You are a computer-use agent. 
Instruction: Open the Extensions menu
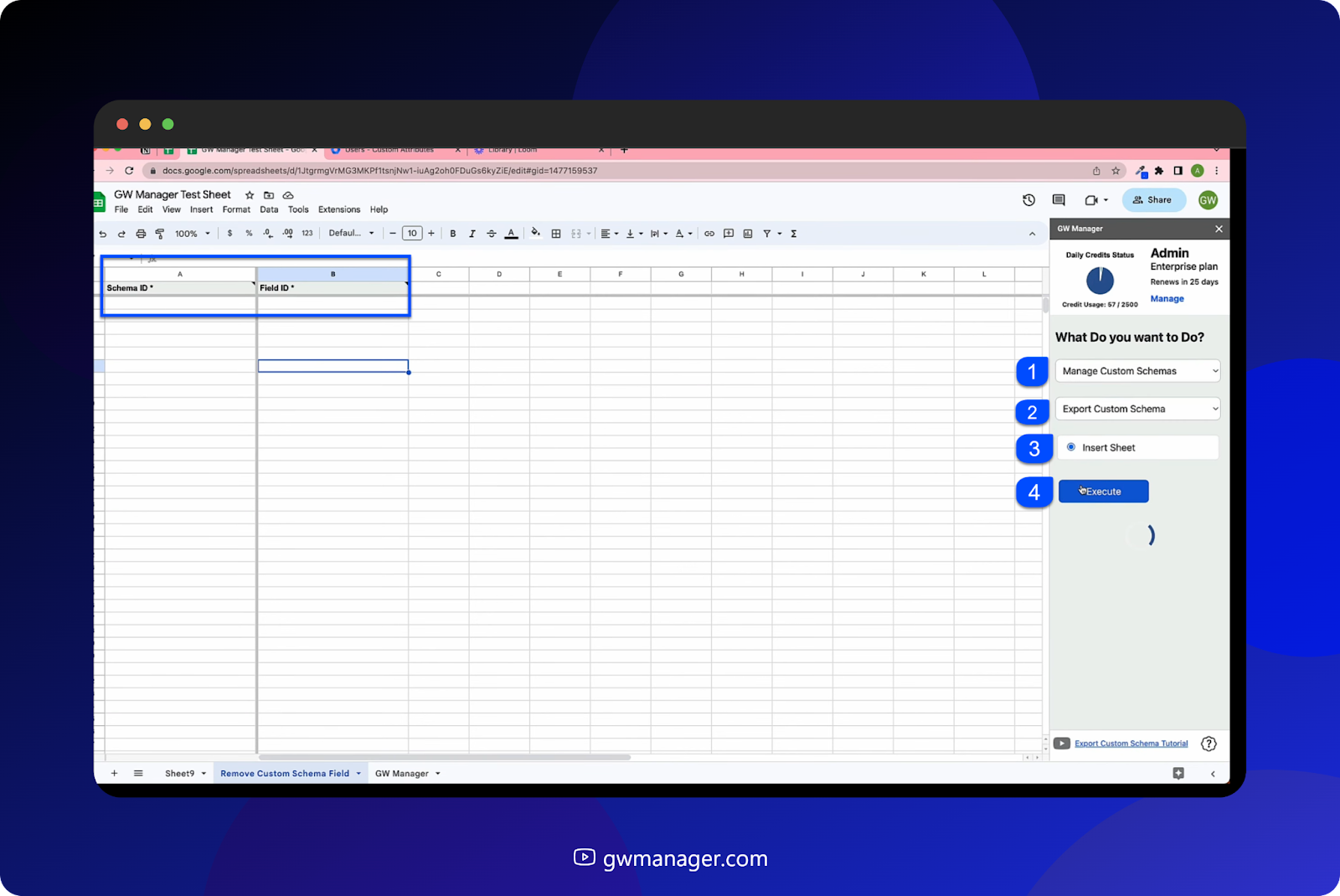pyautogui.click(x=339, y=209)
